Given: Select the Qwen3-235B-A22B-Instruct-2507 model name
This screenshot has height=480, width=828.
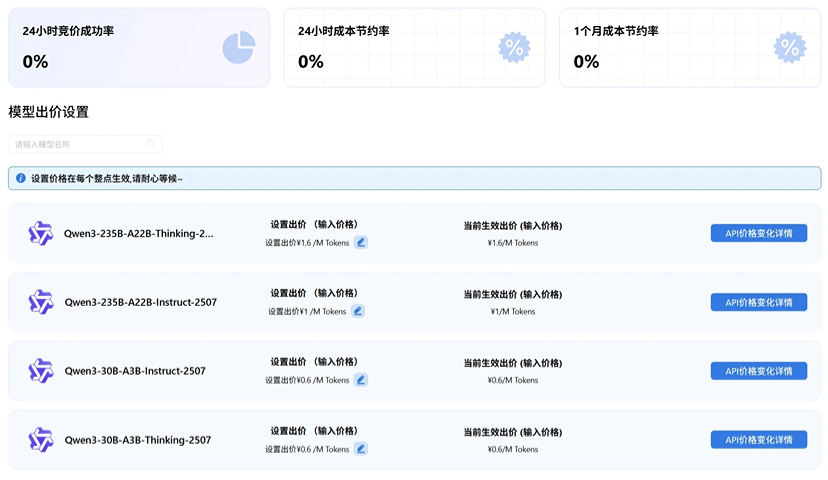Looking at the screenshot, I should [140, 302].
